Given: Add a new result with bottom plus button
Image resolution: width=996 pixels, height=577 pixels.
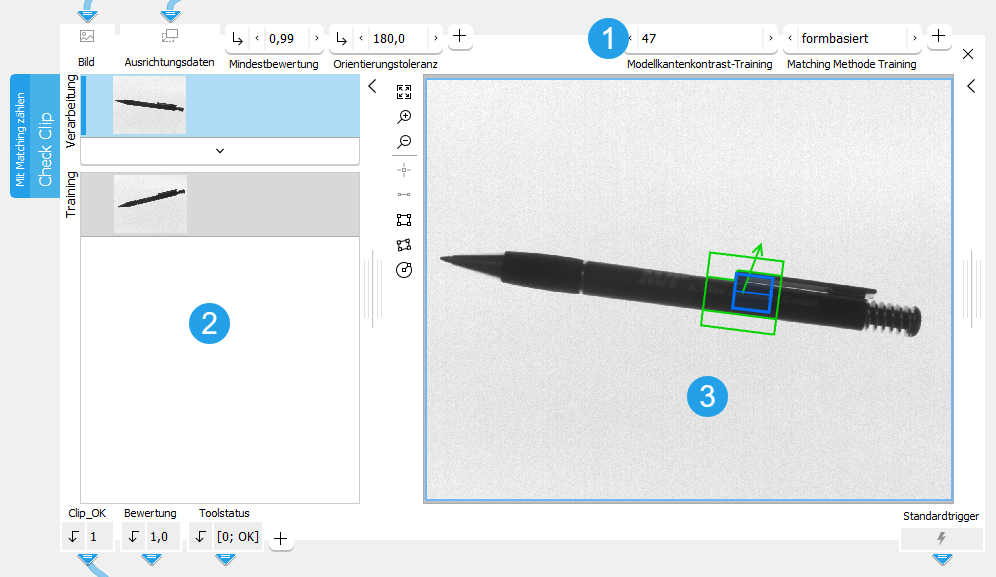Looking at the screenshot, I should 281,538.
